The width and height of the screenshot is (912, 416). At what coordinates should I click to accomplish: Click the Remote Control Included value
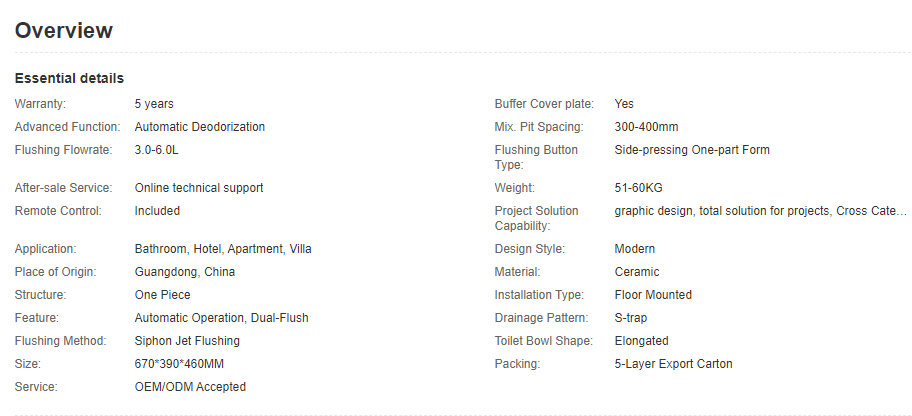coord(157,211)
